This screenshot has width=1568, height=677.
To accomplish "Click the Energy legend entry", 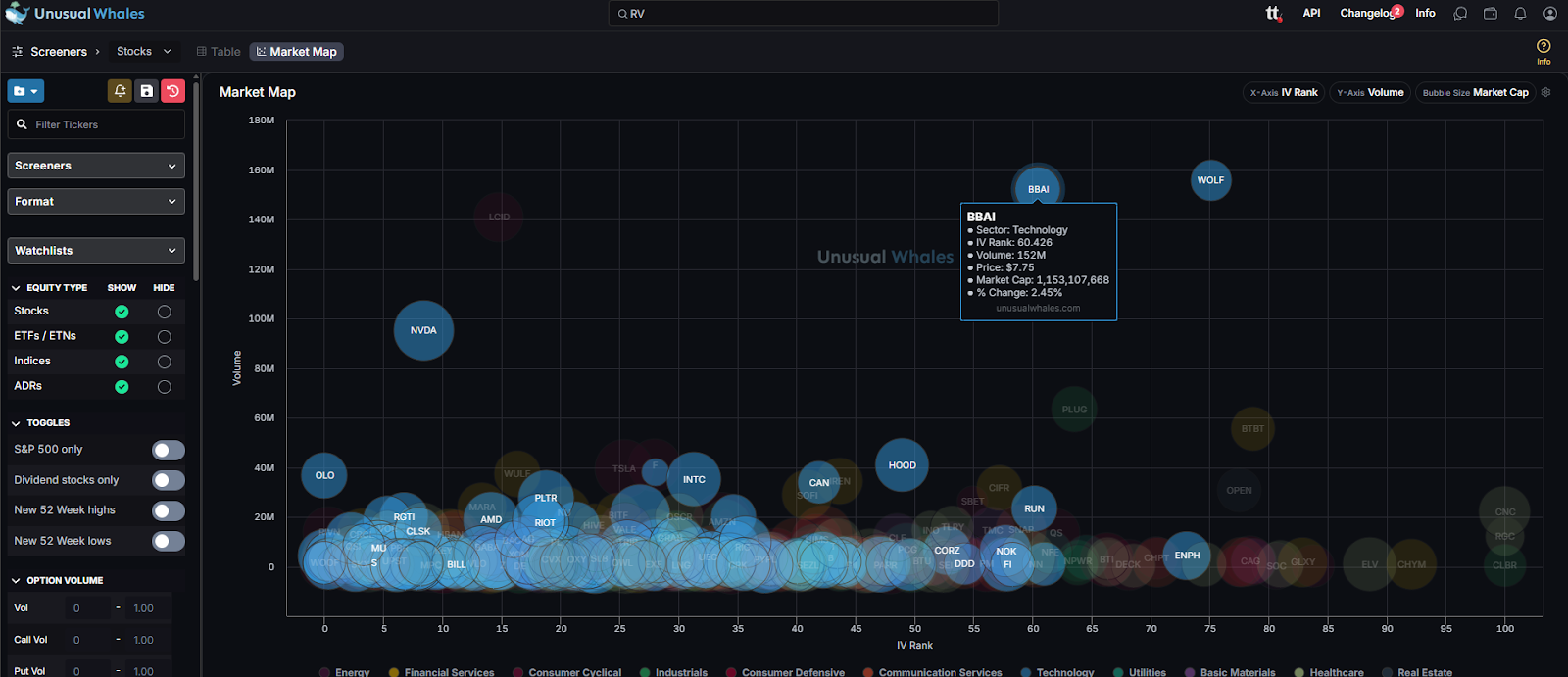I will (x=344, y=672).
